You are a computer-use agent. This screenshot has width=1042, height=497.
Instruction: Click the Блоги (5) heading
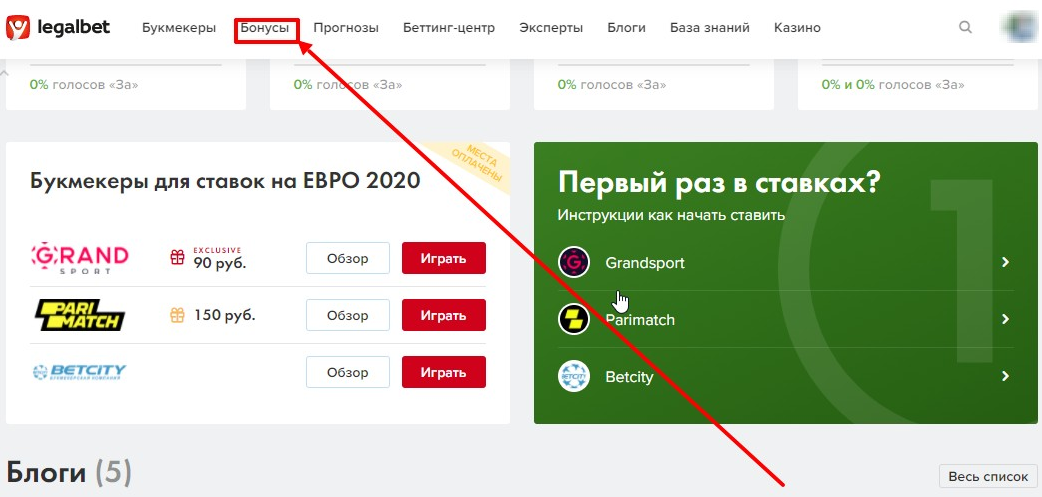[x=68, y=473]
